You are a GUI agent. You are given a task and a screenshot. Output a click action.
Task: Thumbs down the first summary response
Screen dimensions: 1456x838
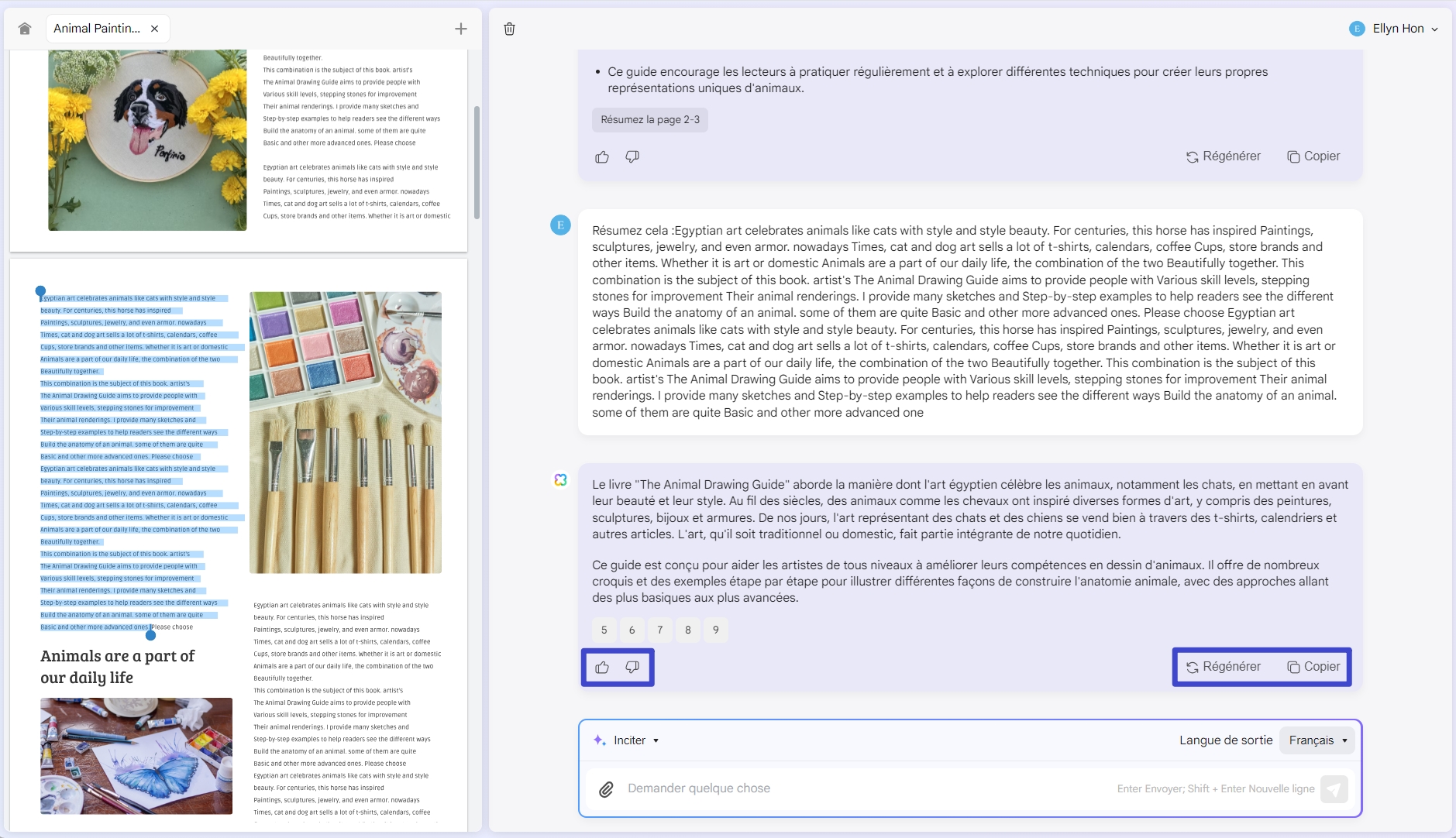pyautogui.click(x=632, y=157)
